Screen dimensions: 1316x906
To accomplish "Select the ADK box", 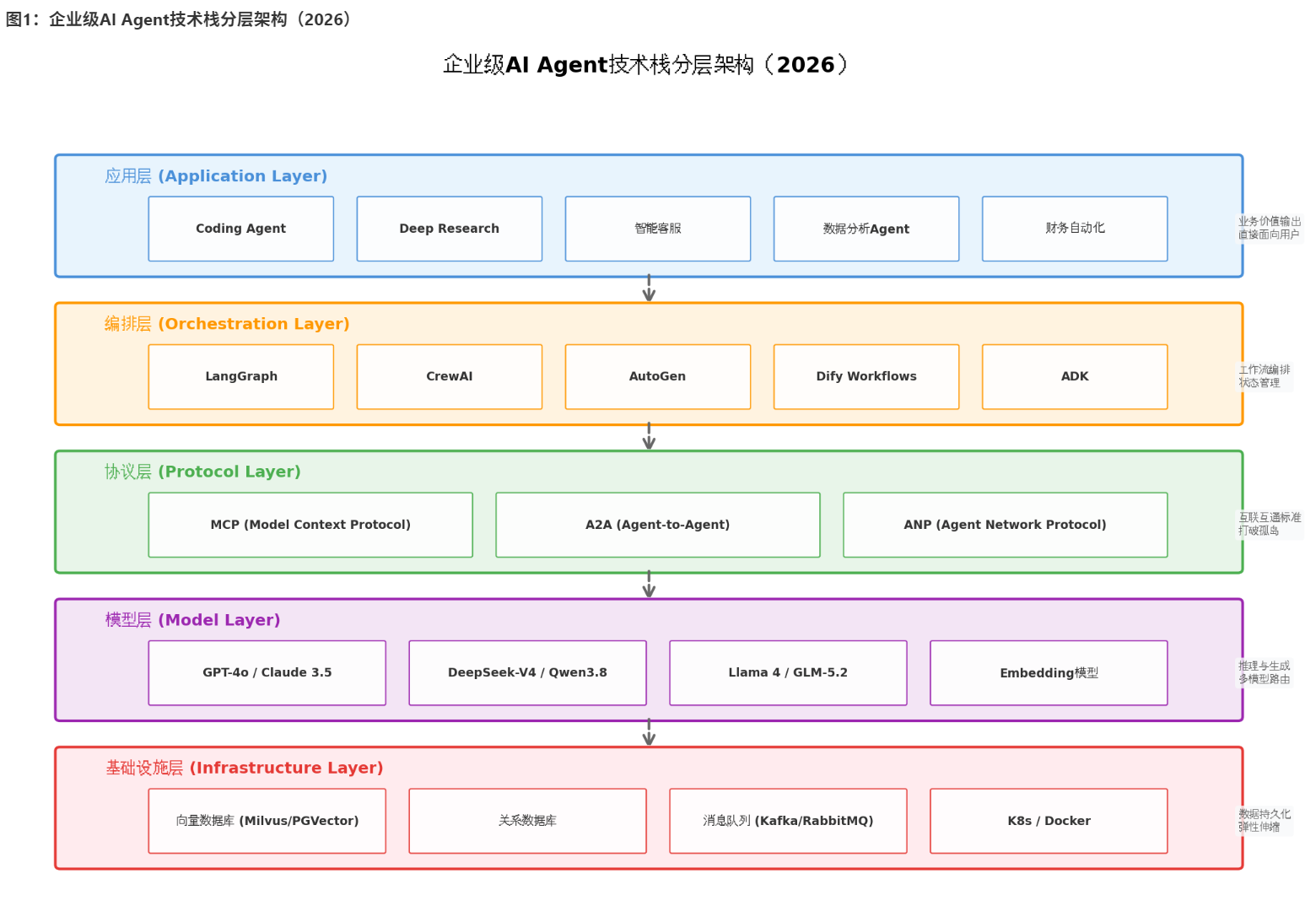I will click(x=1075, y=376).
